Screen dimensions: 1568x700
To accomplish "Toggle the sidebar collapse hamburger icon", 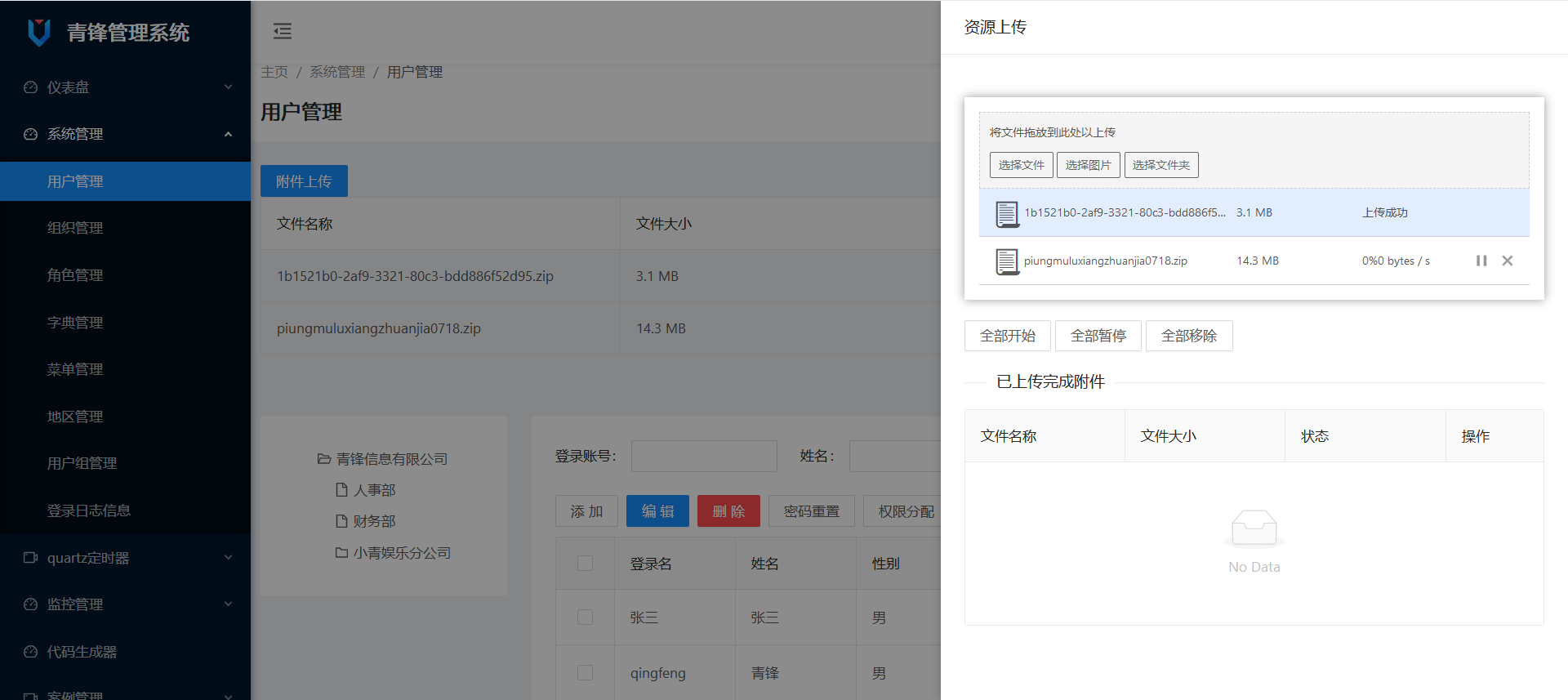I will pyautogui.click(x=283, y=31).
